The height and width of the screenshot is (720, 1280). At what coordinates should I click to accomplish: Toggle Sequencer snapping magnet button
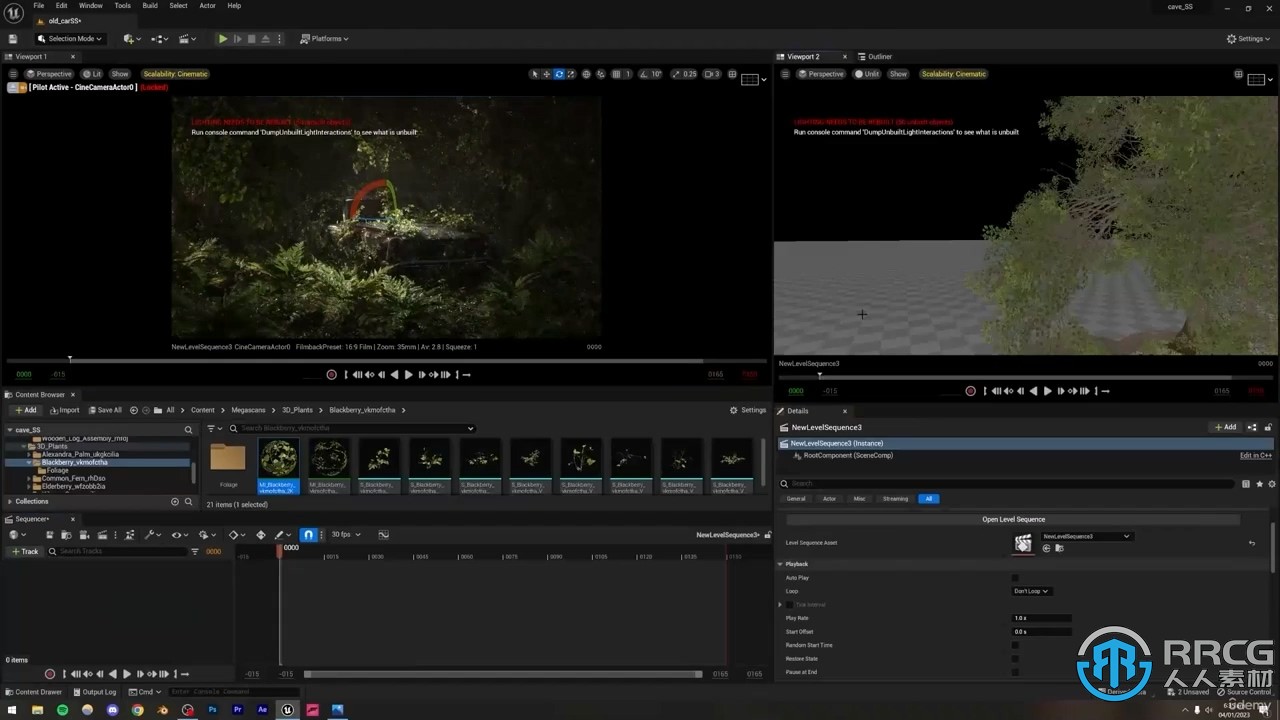[308, 535]
